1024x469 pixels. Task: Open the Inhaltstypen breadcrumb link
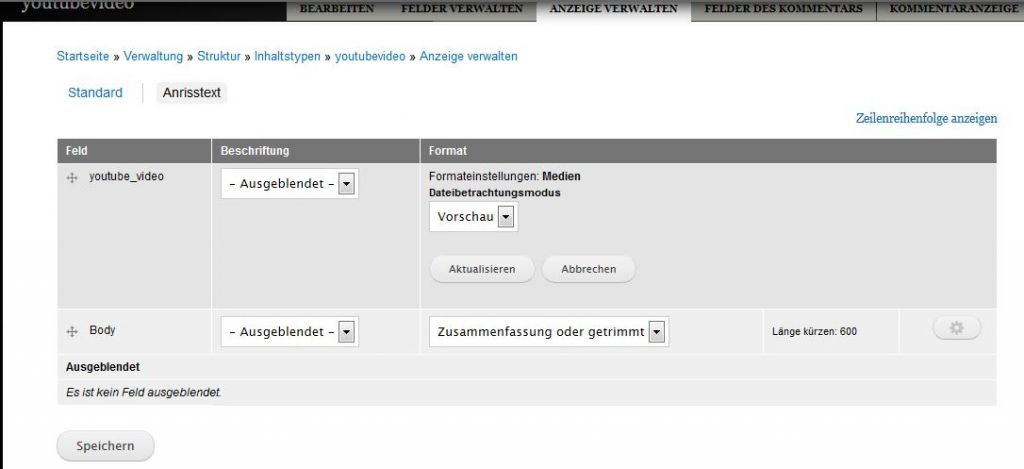[x=288, y=57]
